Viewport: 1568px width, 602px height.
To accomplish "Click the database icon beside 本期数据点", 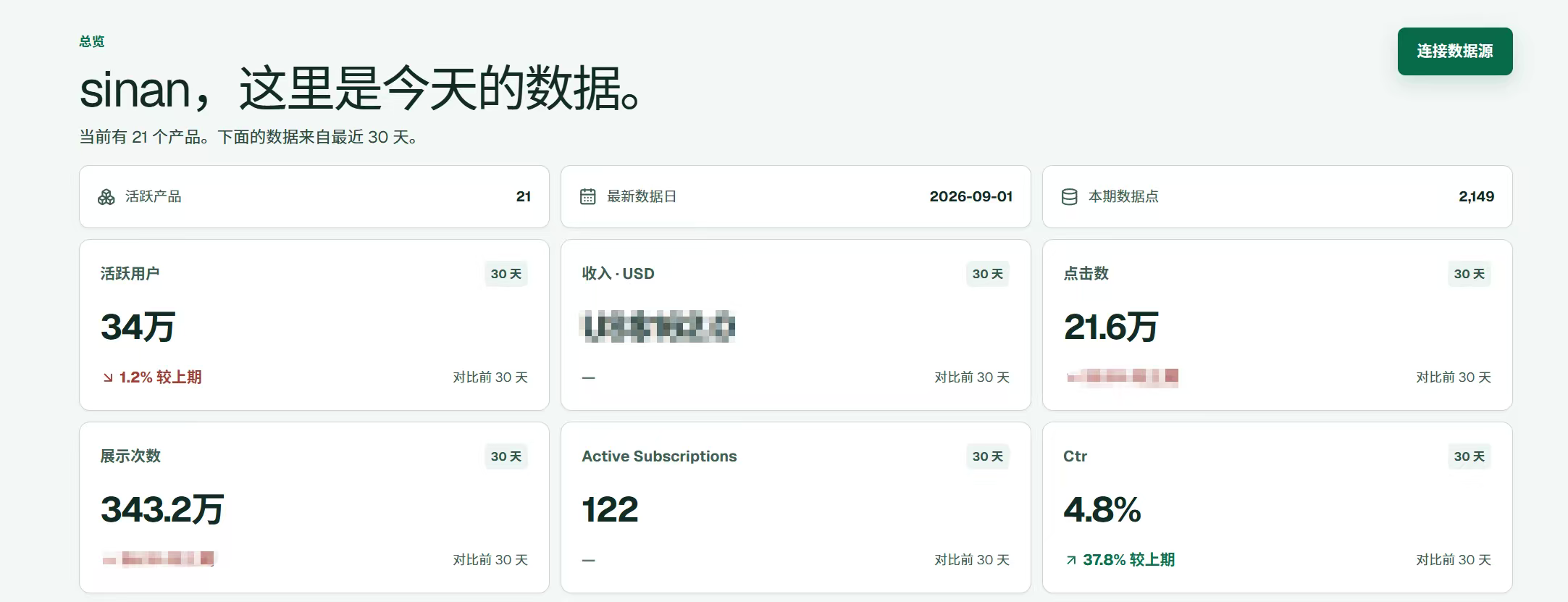I will [1069, 197].
